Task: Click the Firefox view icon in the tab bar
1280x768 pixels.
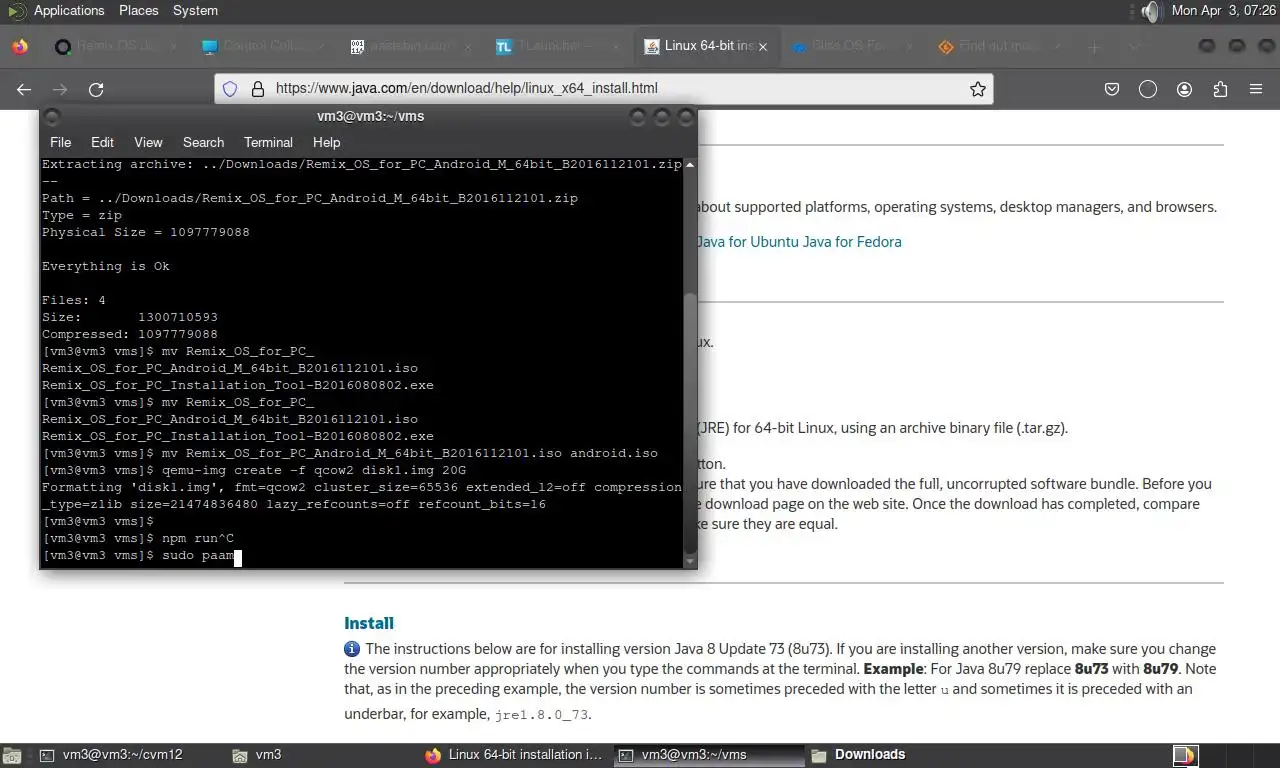Action: (19, 47)
